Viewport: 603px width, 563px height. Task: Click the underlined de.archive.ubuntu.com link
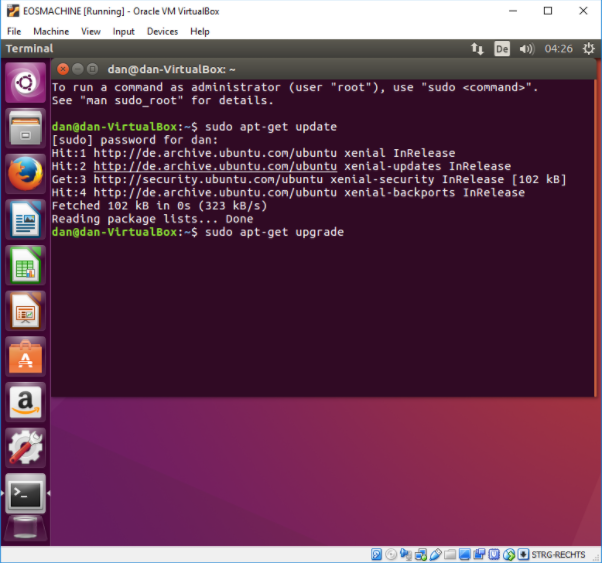[x=215, y=166]
